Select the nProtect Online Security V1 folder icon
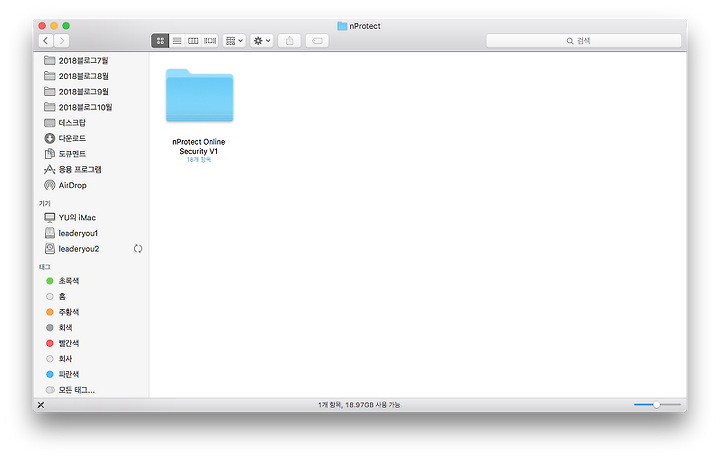 tap(199, 95)
